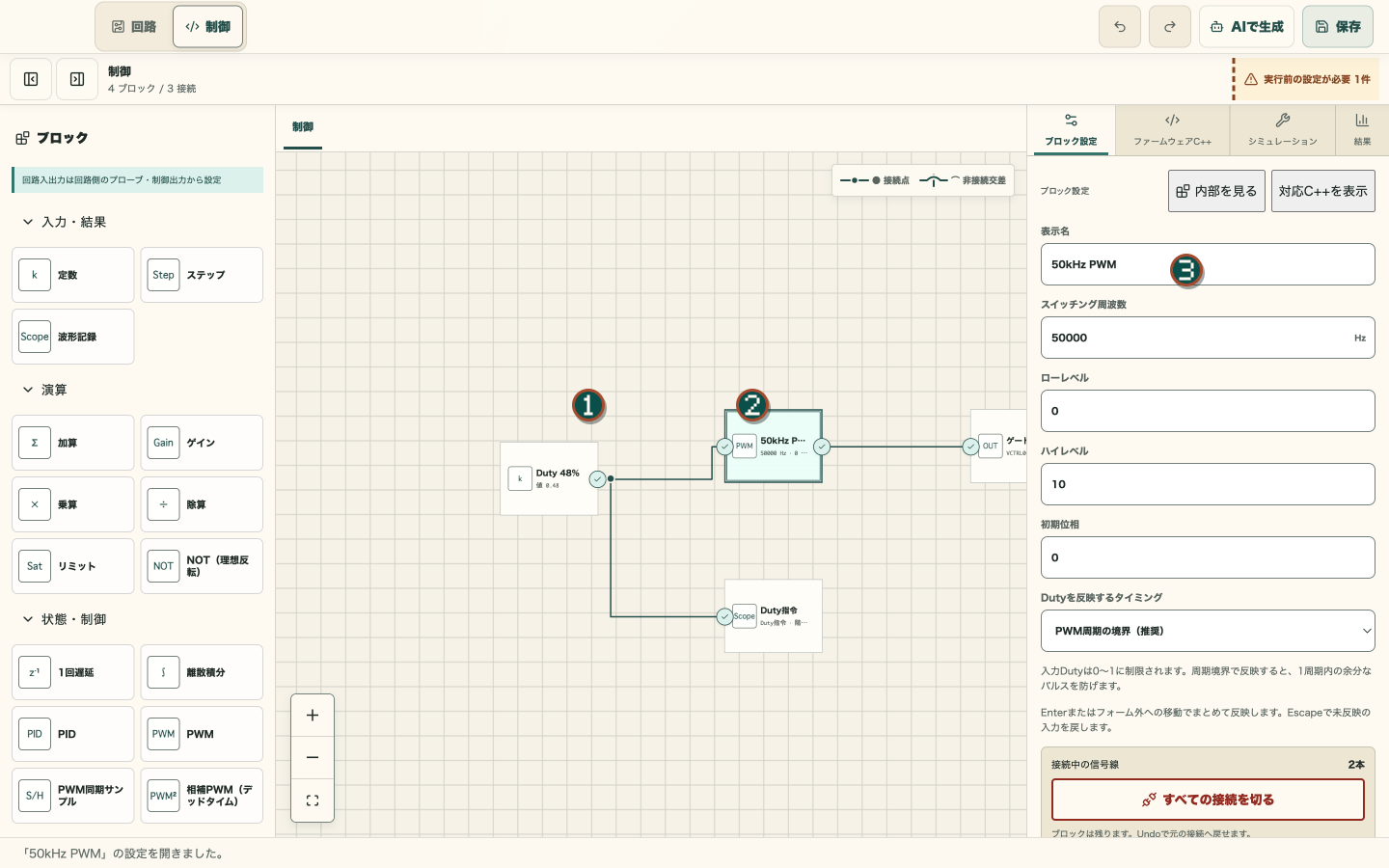
Task: Edit the スイッチング周波数 field
Action: [1208, 338]
